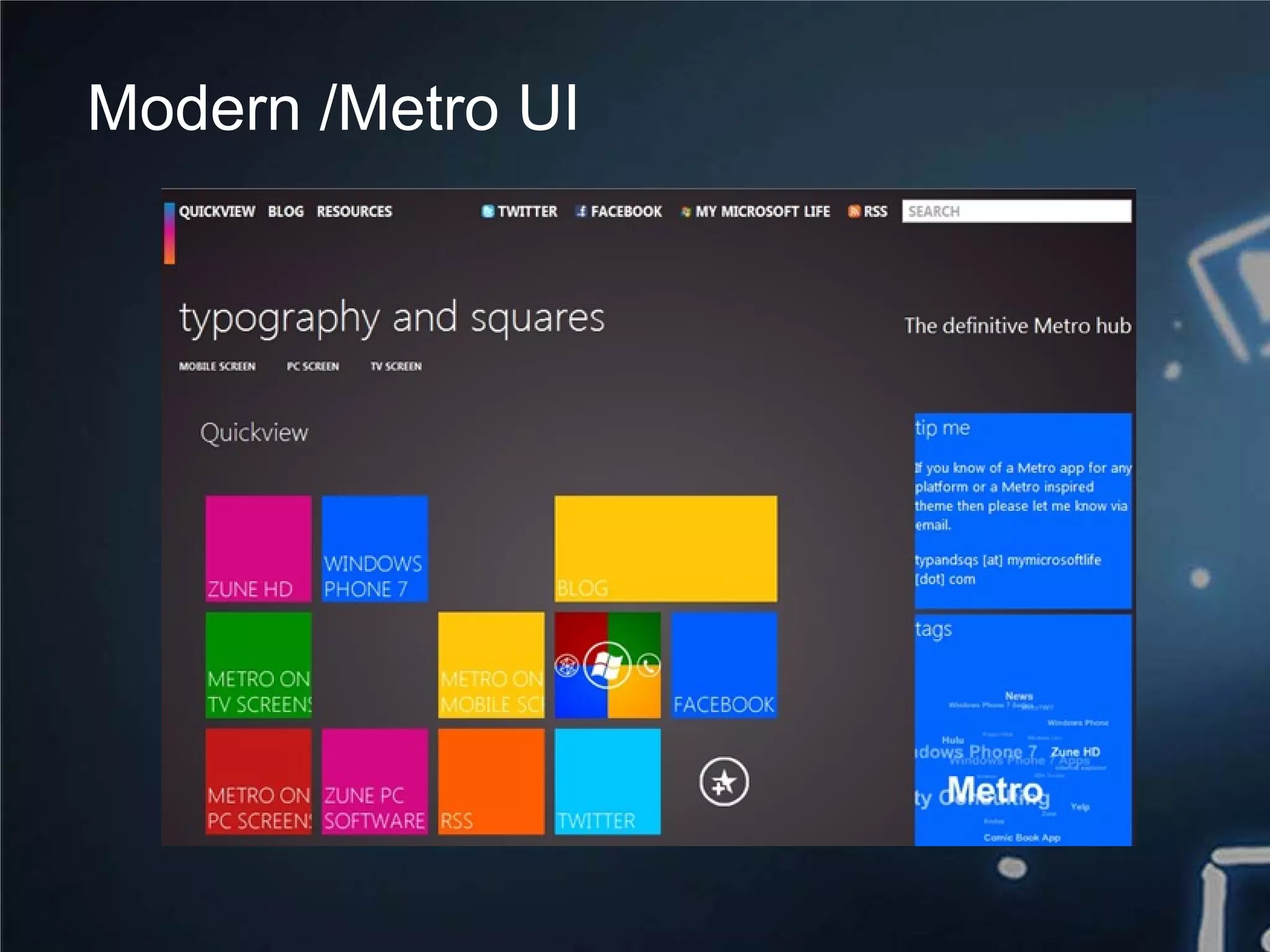Follow the Twitter header link
Viewport: 1270px width, 952px height.
[527, 211]
